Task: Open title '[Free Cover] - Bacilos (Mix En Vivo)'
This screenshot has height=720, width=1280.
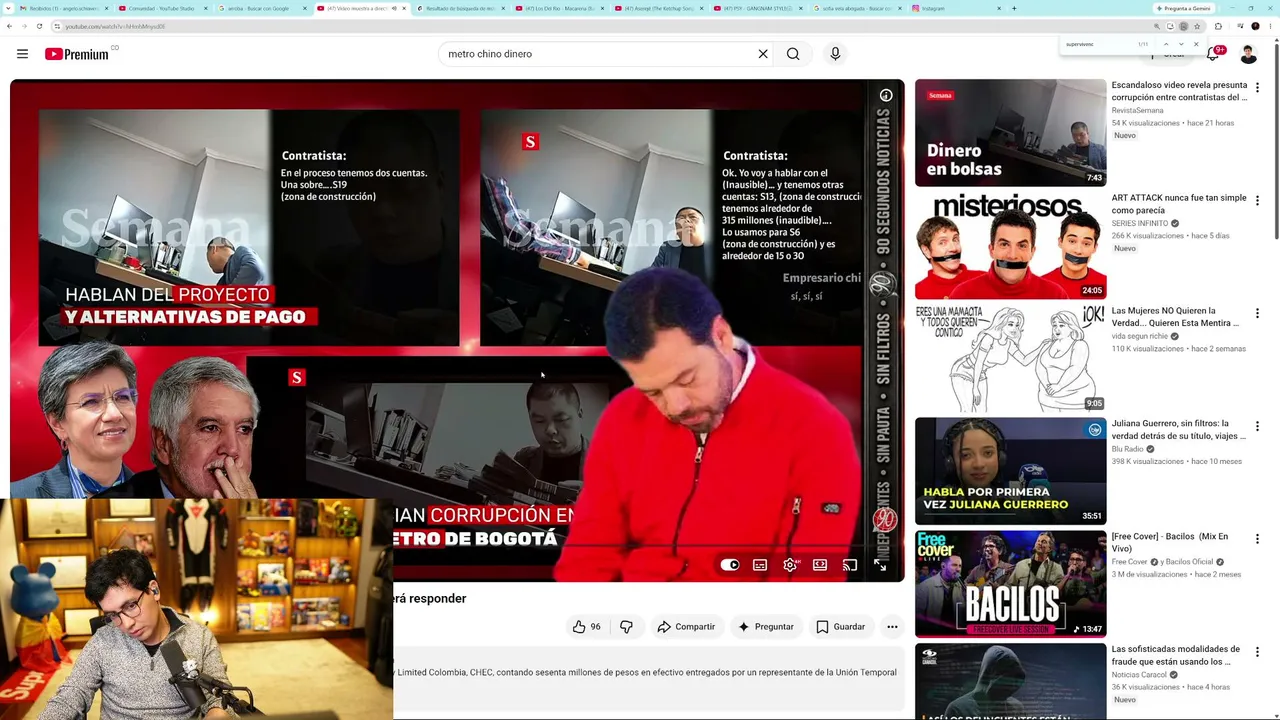Action: coord(1170,543)
